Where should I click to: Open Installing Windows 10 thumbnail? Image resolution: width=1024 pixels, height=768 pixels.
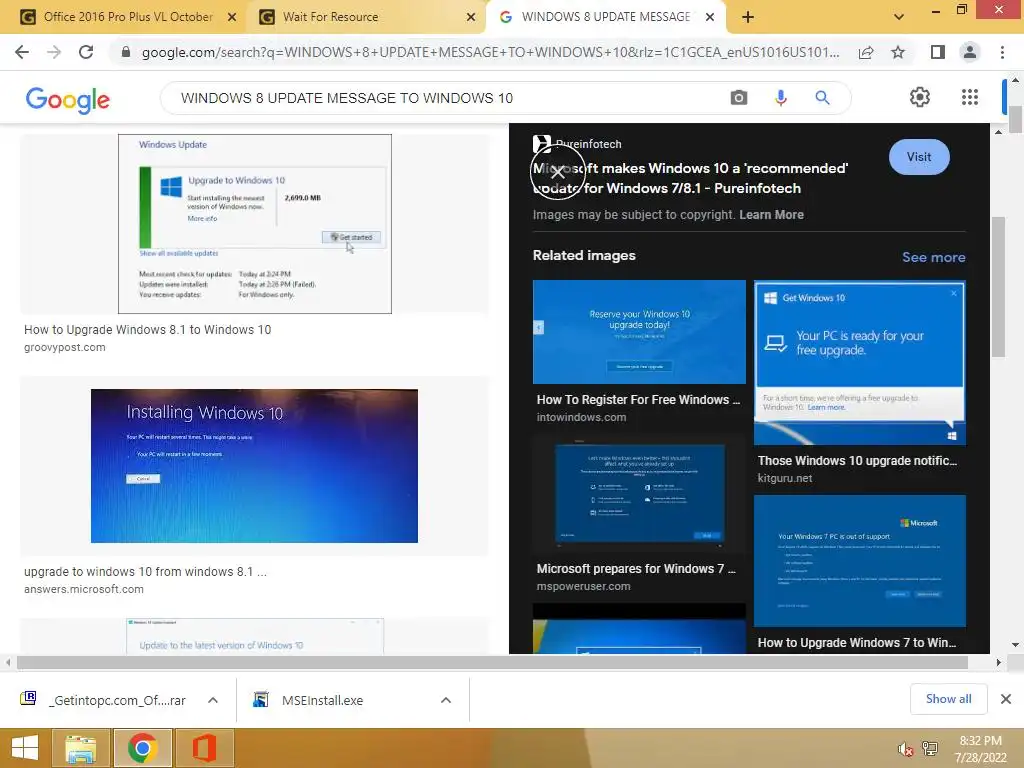coord(254,466)
